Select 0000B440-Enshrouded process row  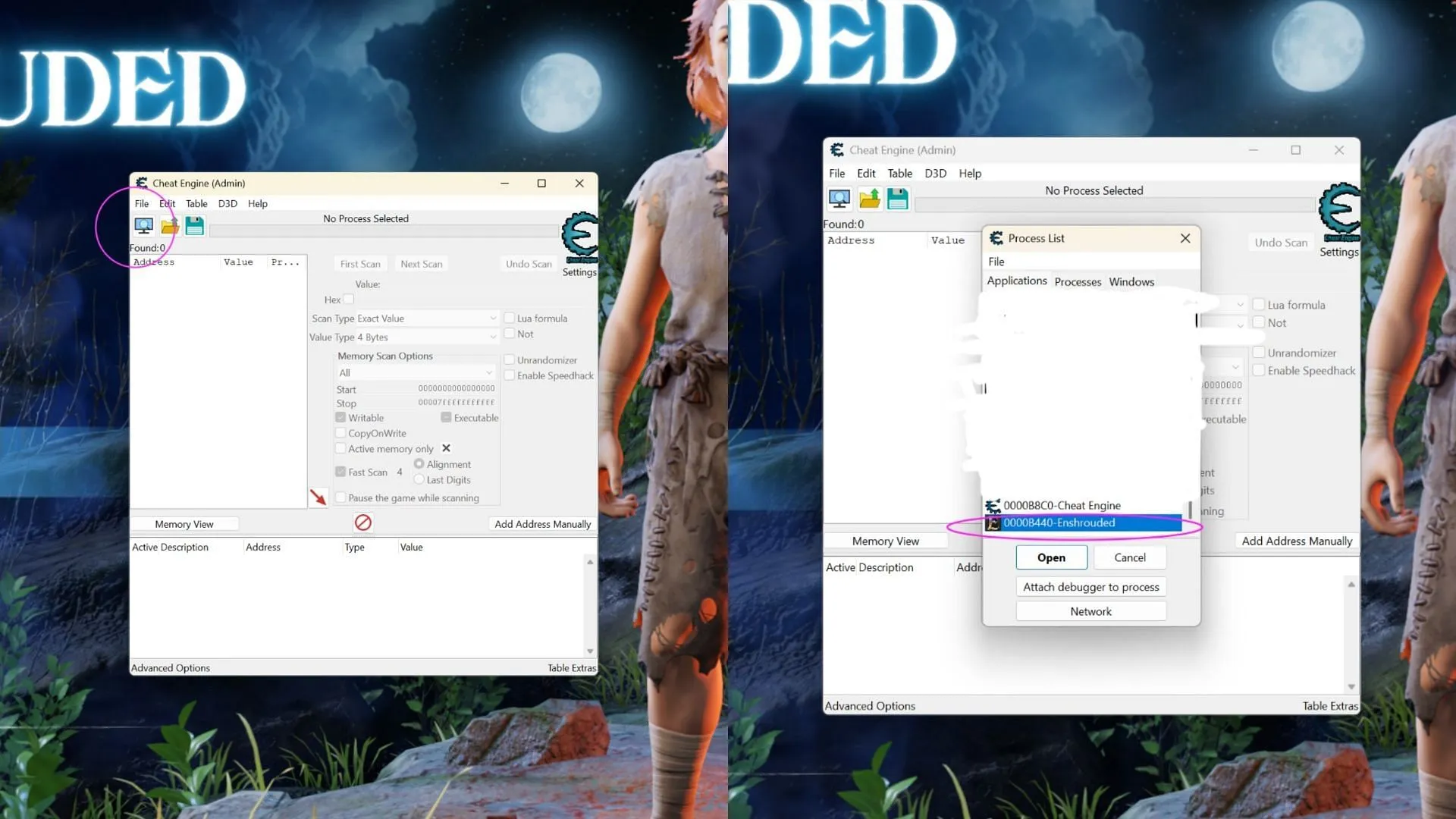(1083, 523)
